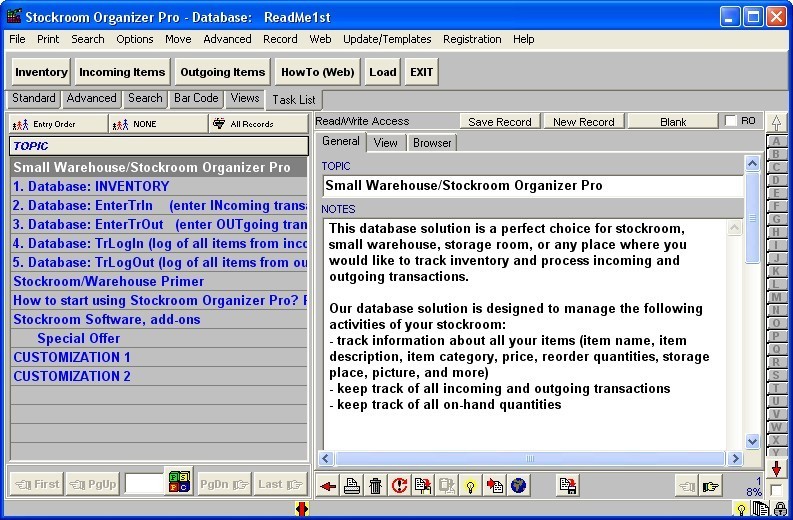This screenshot has height=520, width=793.
Task: Toggle the checkbox below the red down arrow
Action: [776, 490]
